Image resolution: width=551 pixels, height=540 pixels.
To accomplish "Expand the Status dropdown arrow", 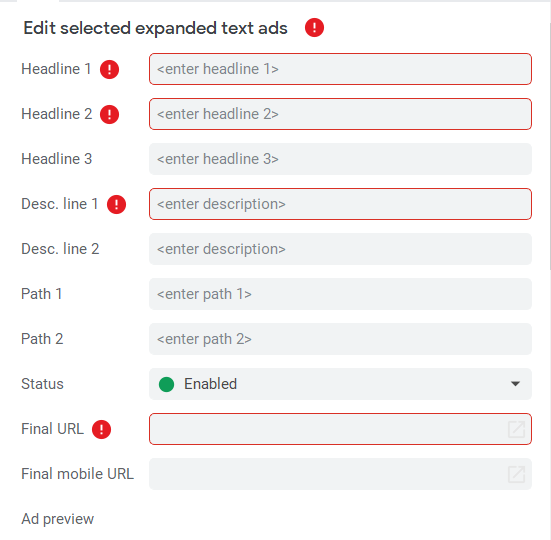I will [x=515, y=384].
